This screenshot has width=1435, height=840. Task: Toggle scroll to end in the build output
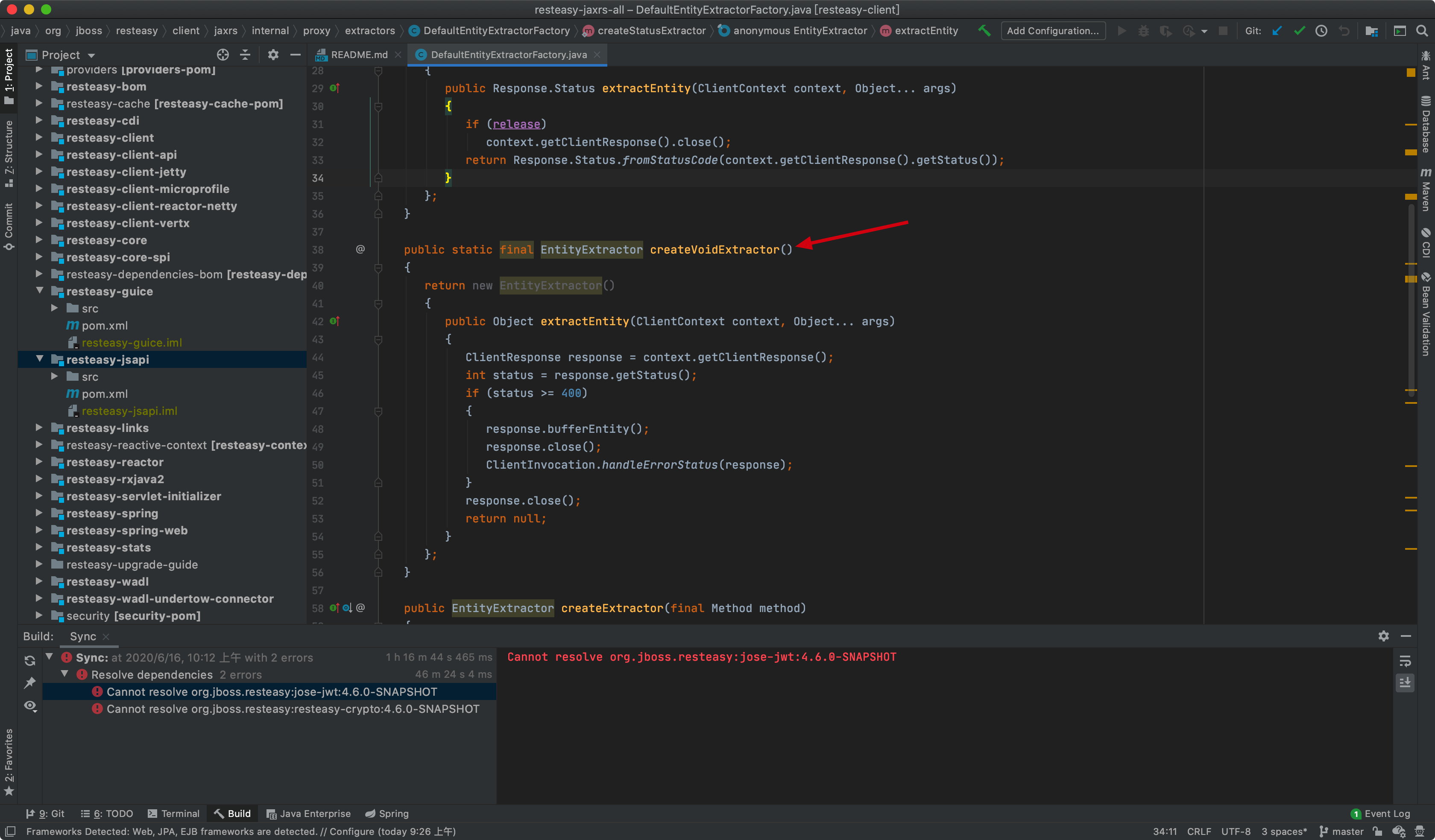point(1405,683)
